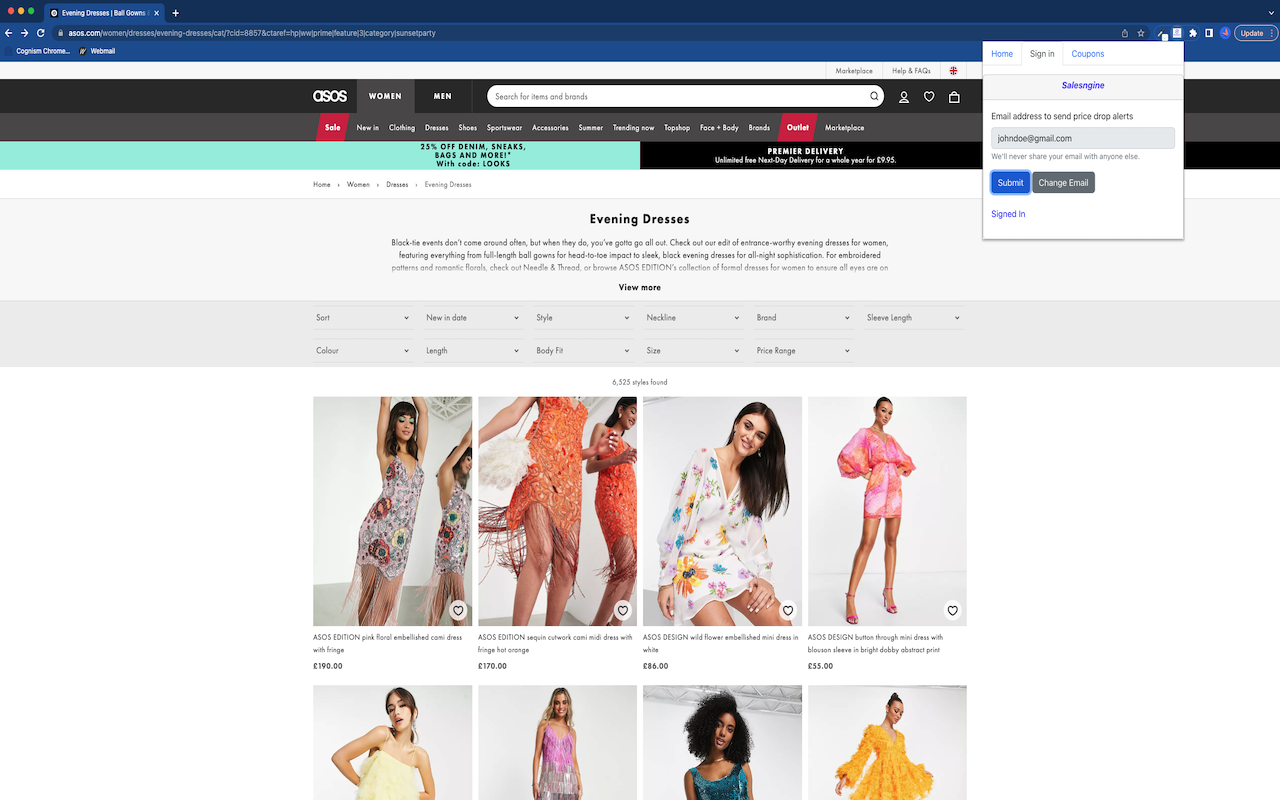
Task: Favourite the wild flower mini dress
Action: coord(787,610)
